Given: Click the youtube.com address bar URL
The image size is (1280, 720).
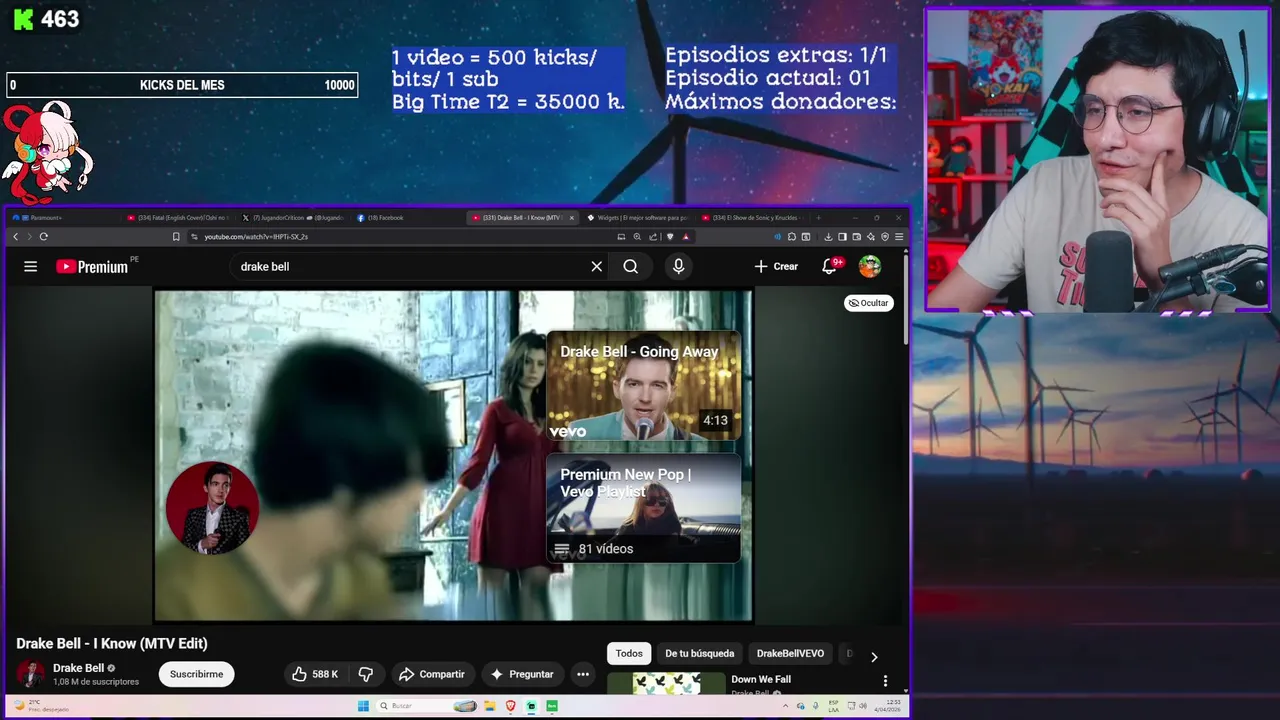Looking at the screenshot, I should pyautogui.click(x=256, y=236).
